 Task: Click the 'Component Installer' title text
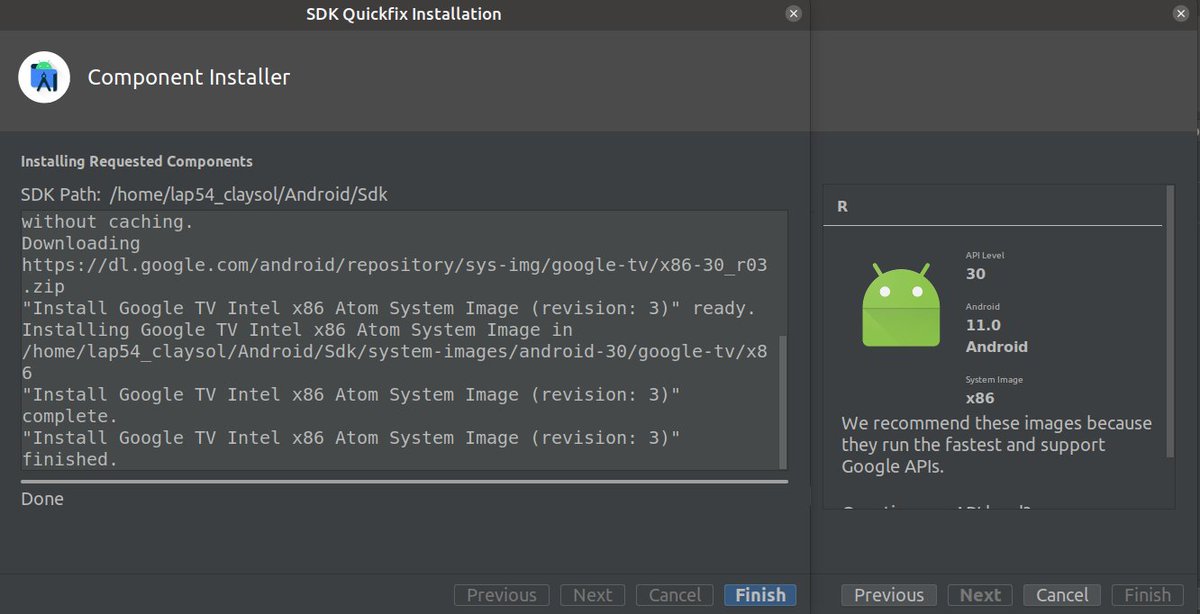(x=189, y=77)
